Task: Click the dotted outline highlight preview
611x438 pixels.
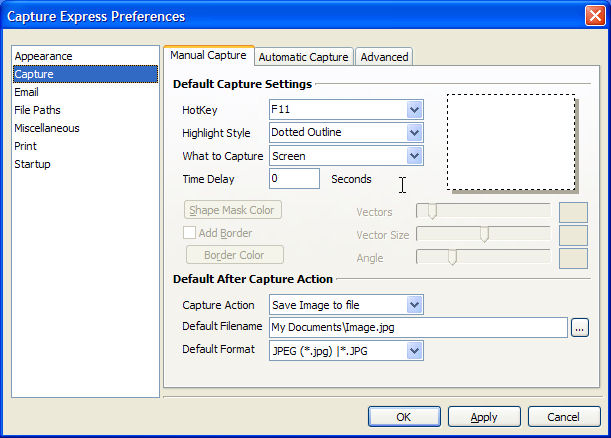Action: [x=511, y=142]
